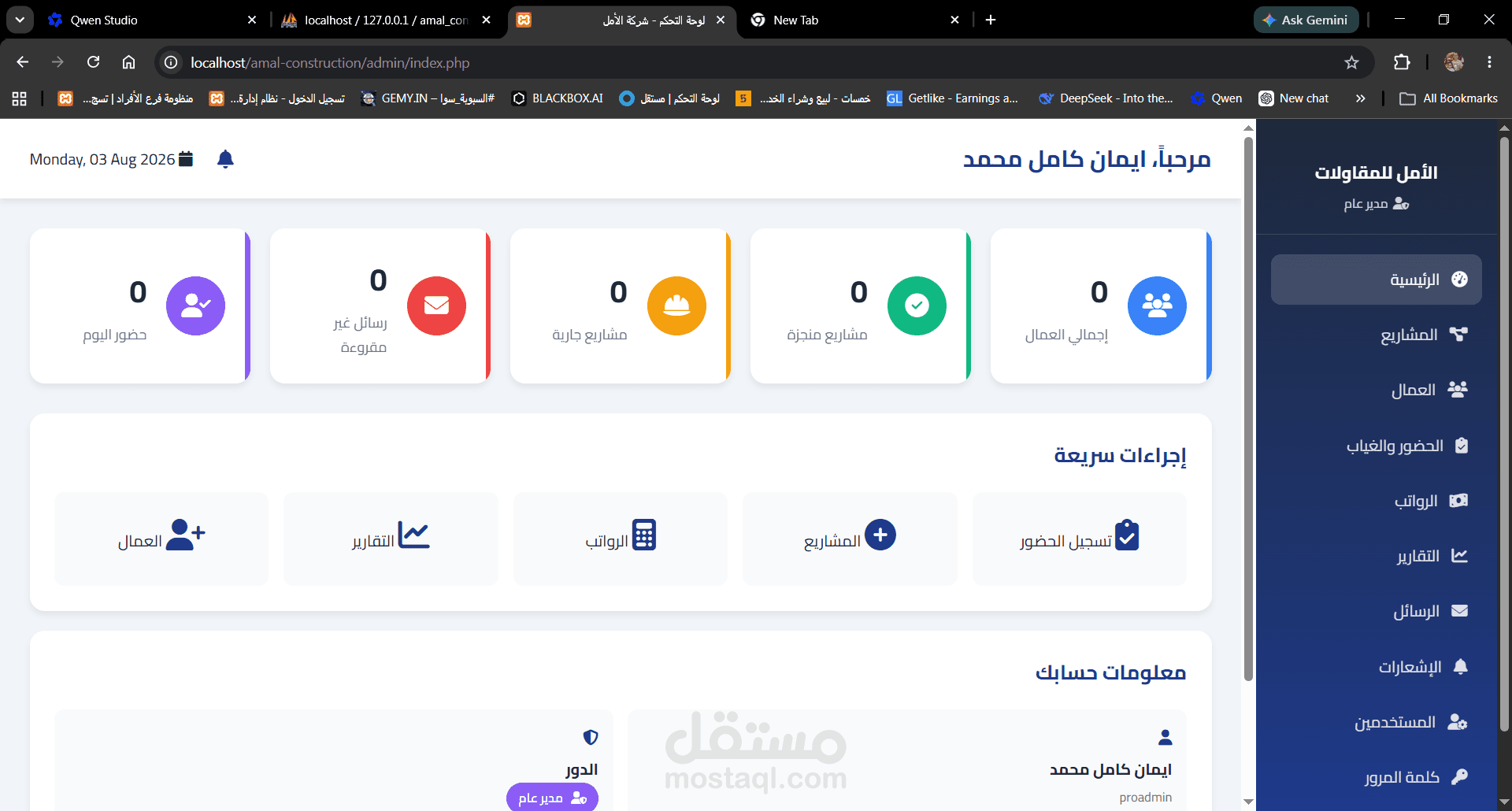
Task: Click the green completed projects check icon
Action: (917, 306)
